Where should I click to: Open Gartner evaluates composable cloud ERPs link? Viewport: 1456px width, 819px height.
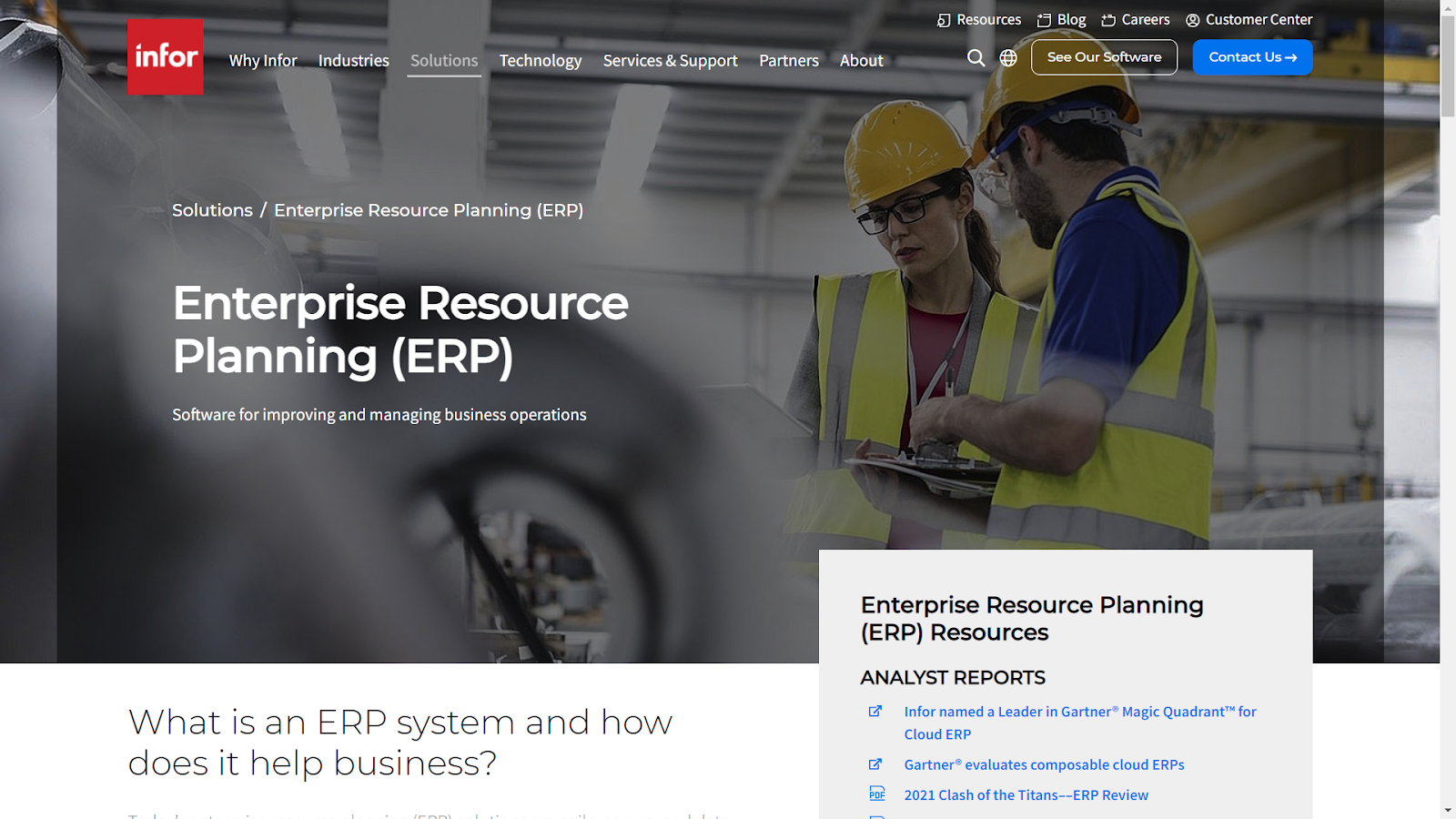1044,764
